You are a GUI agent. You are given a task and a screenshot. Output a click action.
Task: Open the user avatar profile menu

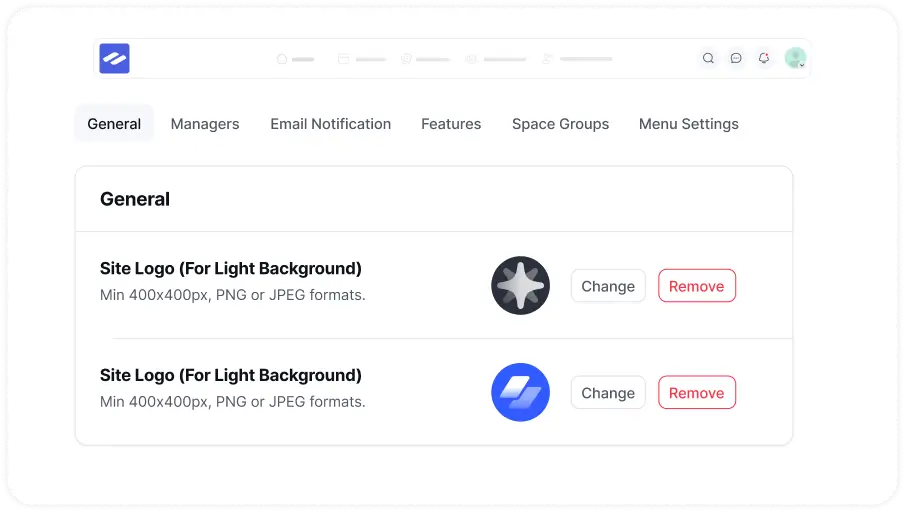point(795,59)
